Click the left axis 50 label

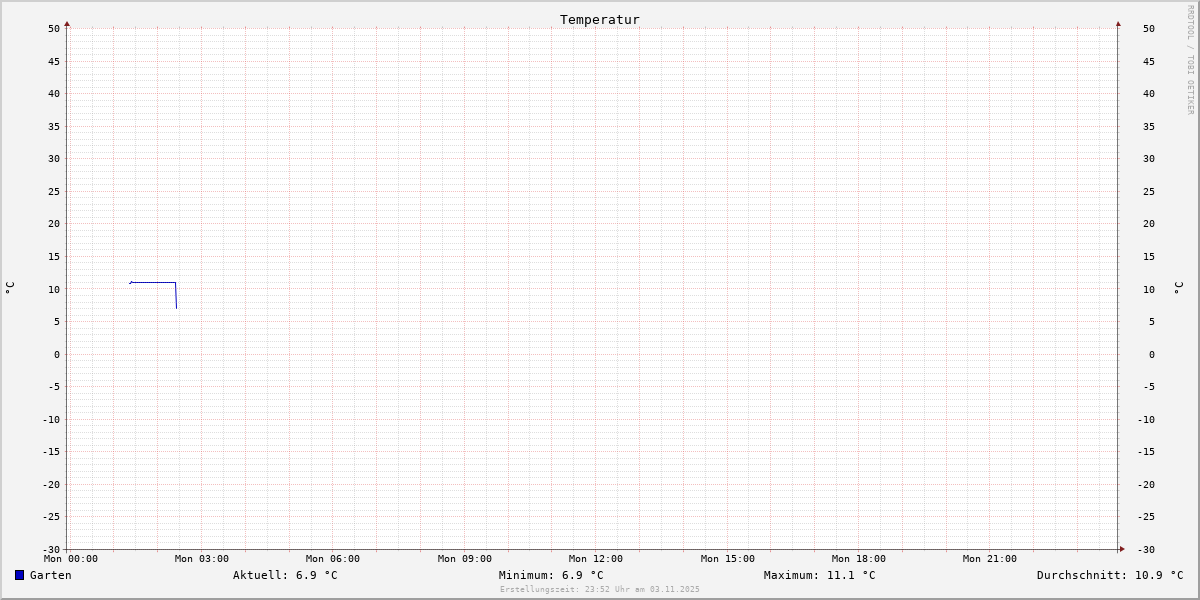[x=54, y=28]
